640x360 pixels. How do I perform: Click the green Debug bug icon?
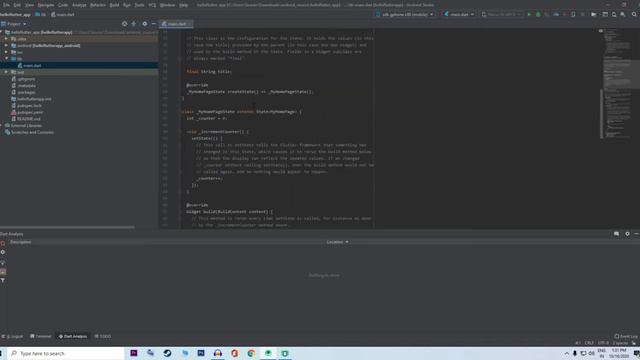point(538,14)
